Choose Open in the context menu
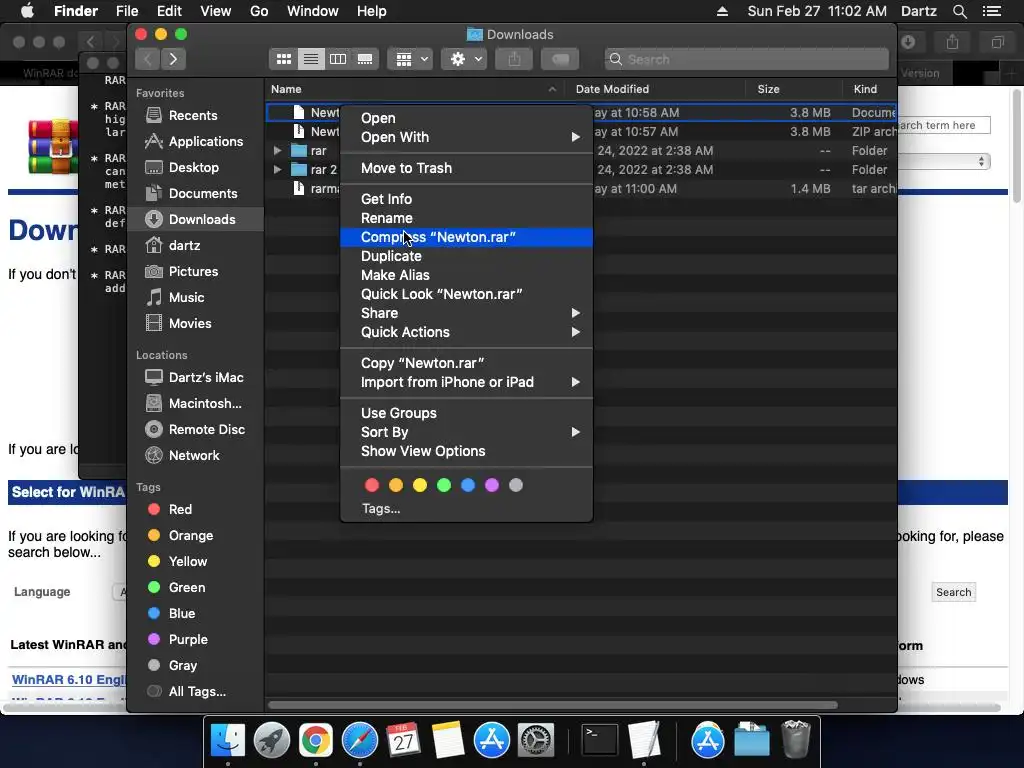 click(466, 118)
